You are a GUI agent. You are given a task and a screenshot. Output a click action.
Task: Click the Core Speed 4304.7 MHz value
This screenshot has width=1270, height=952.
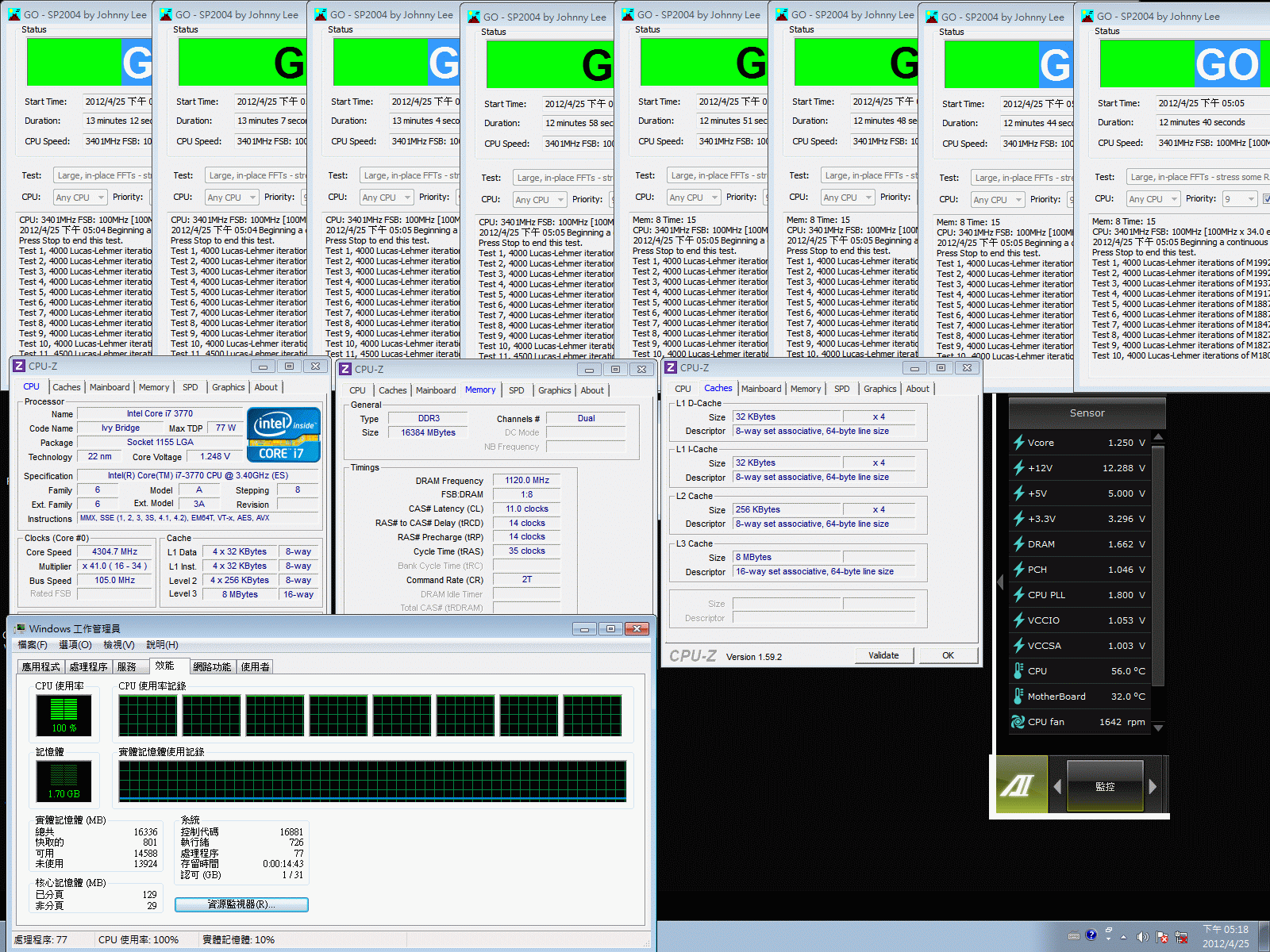[114, 551]
